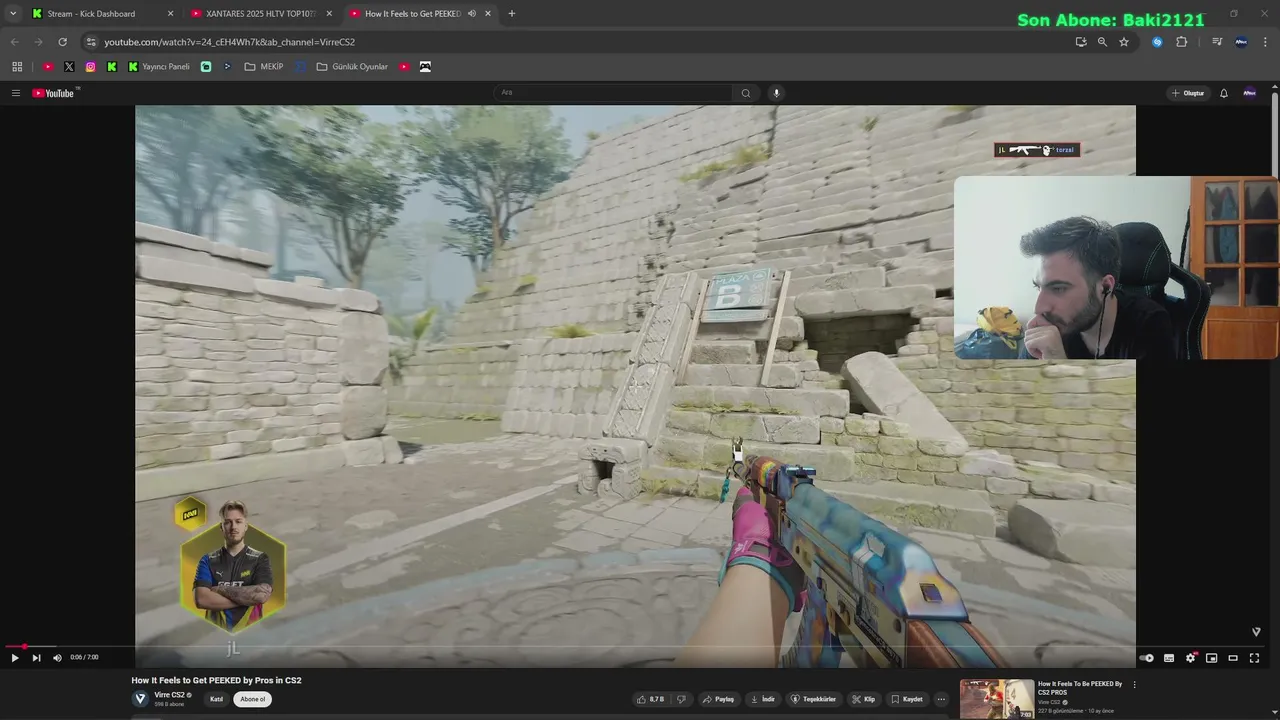Viewport: 1280px width, 720px height.
Task: Open the Virre CS2 channel avatar
Action: coord(141,698)
